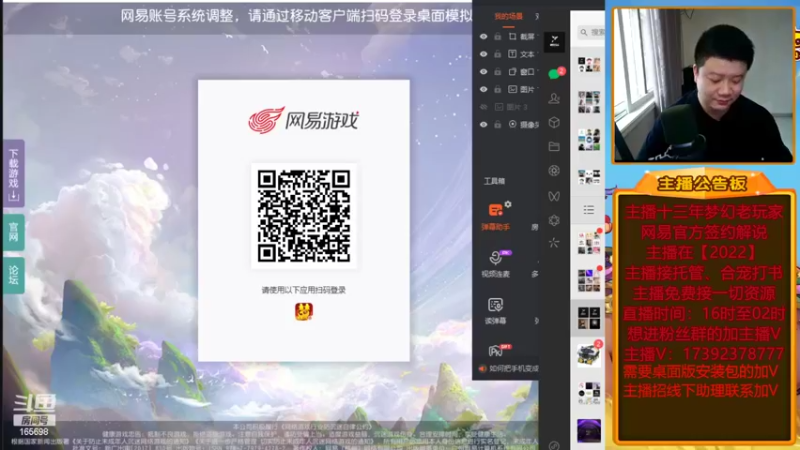Toggle the lock on the 摄像头 source
Viewport: 800px width, 450px height.
point(497,124)
